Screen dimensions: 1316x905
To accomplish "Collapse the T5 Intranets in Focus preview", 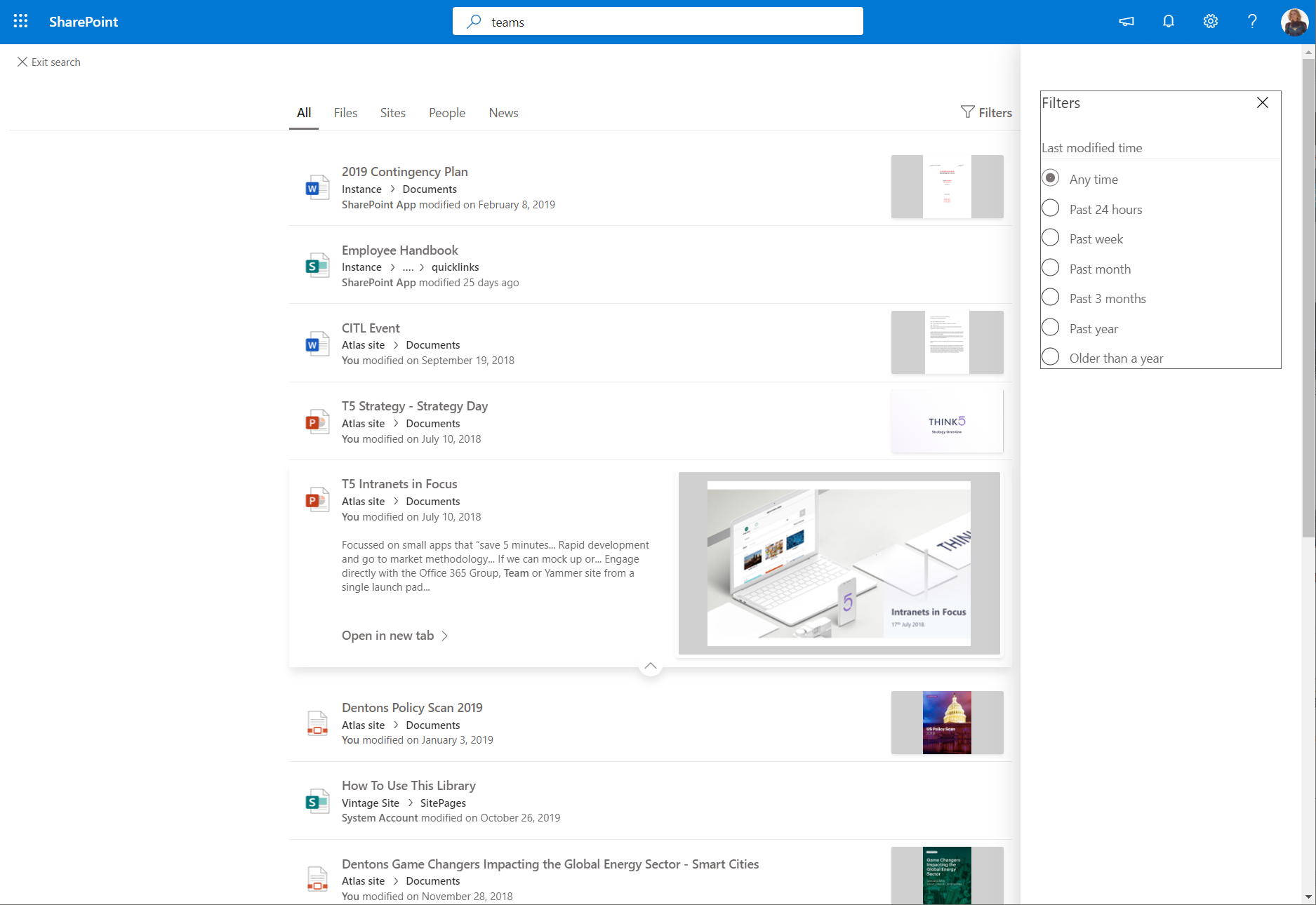I will pos(651,666).
